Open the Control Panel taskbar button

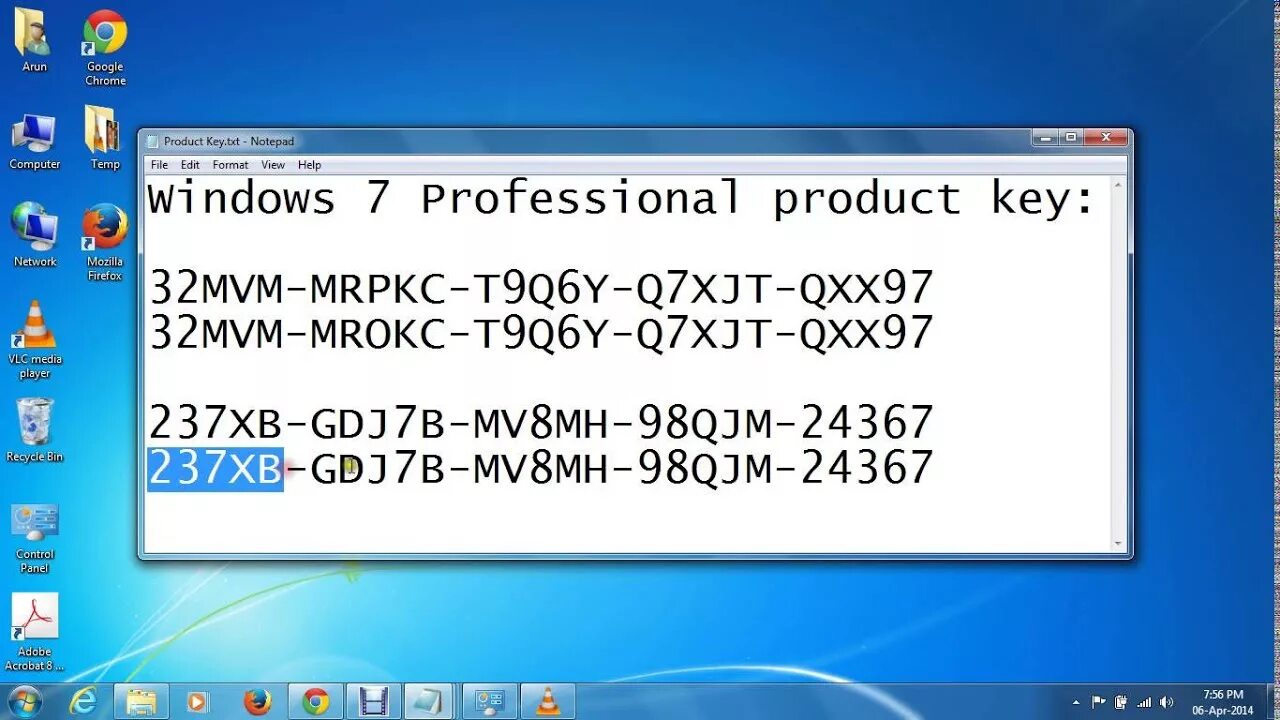tap(490, 702)
